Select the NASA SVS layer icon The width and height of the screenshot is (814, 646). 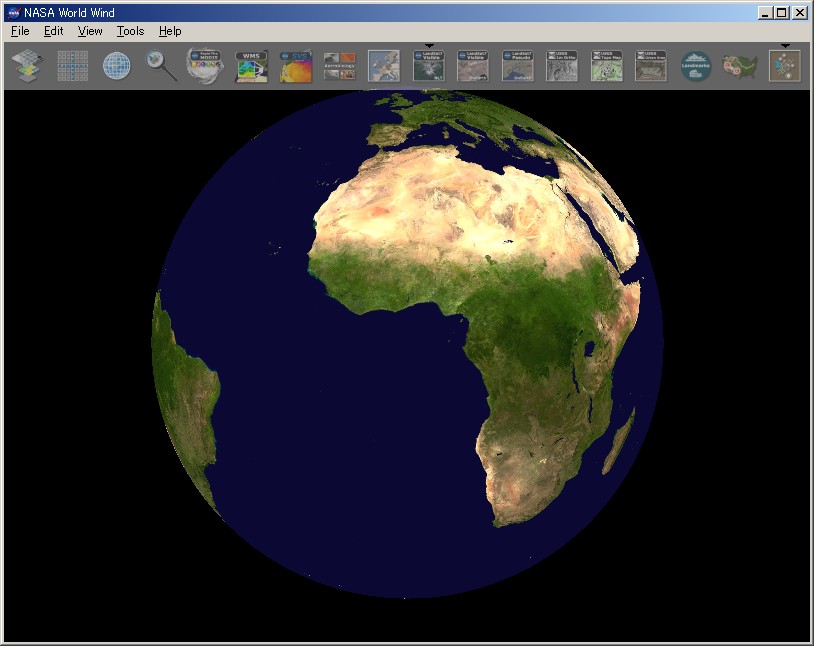point(295,65)
